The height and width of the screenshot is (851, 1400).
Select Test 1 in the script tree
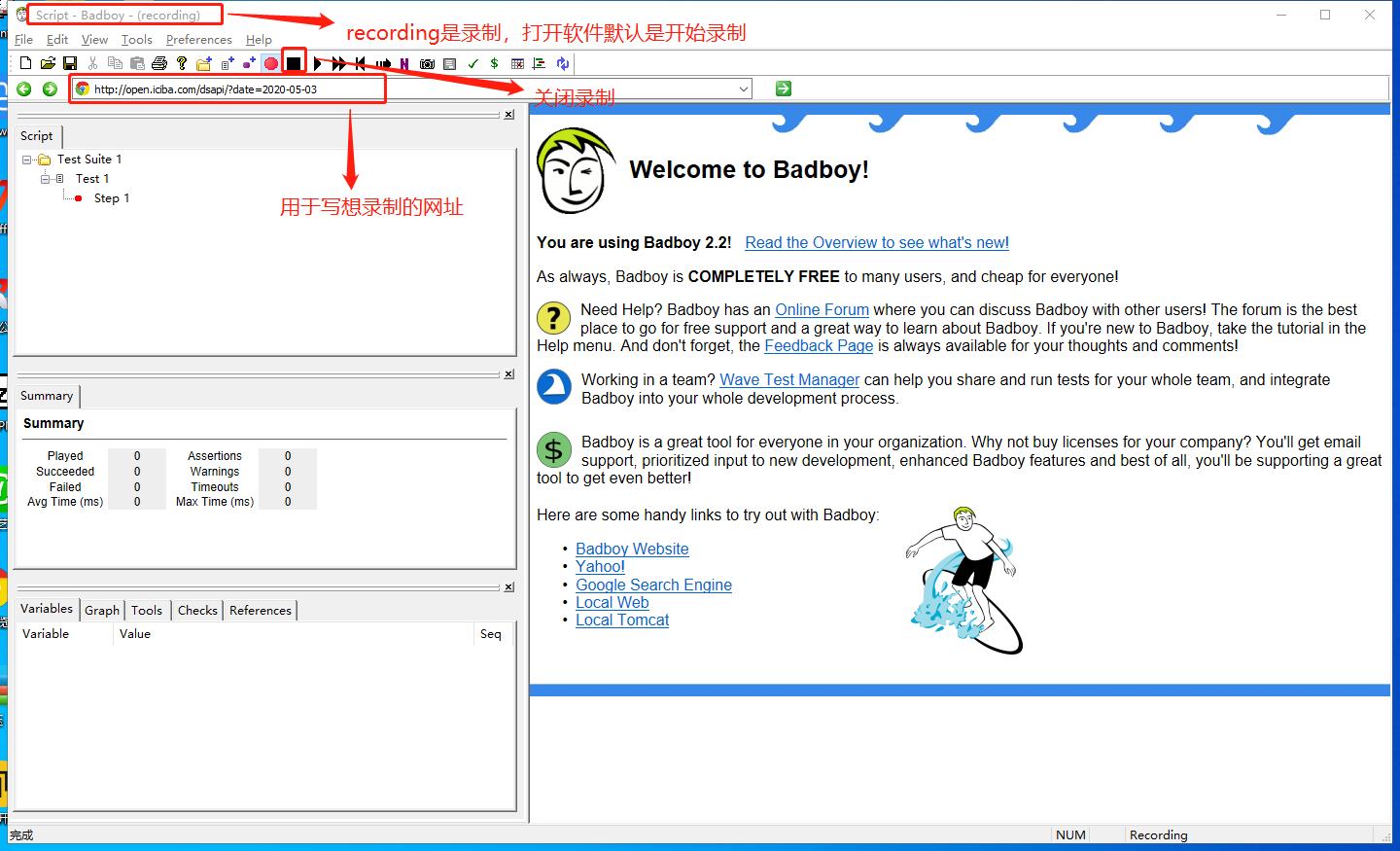[92, 179]
